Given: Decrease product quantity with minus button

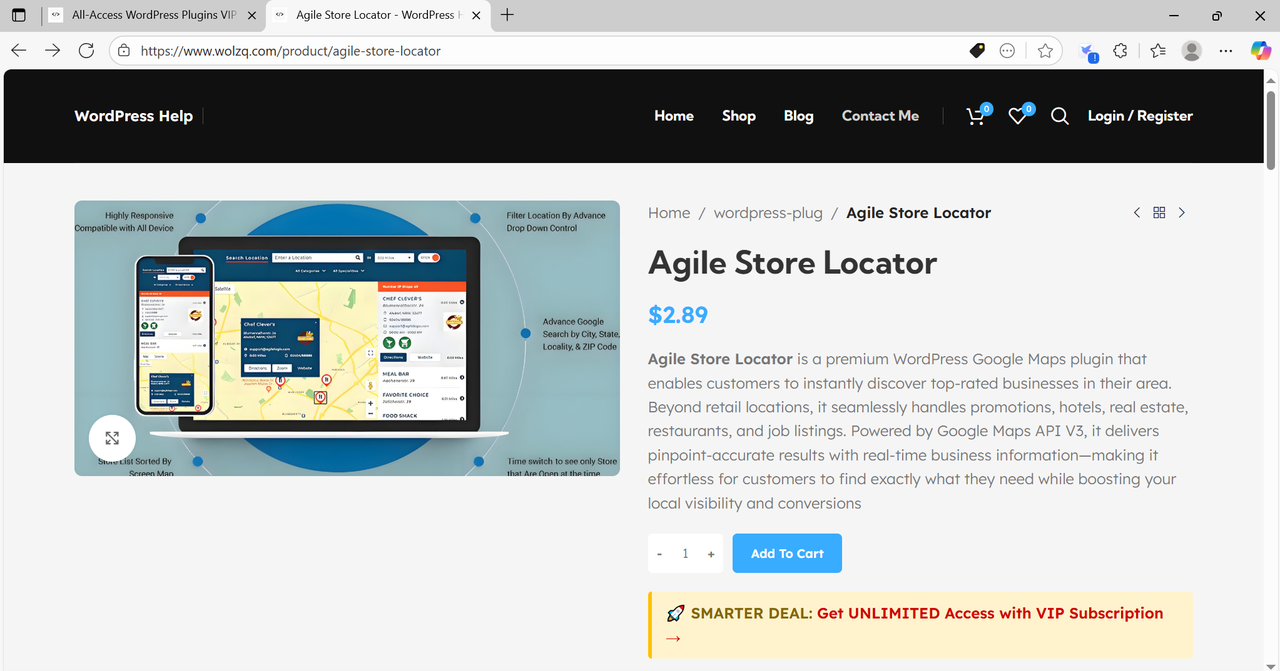Looking at the screenshot, I should click(x=660, y=554).
